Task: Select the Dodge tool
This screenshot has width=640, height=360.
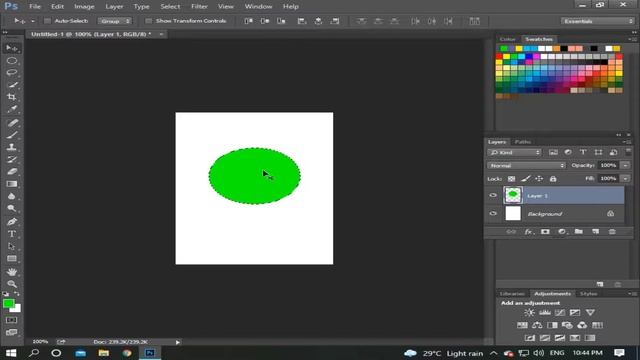Action: [12, 209]
